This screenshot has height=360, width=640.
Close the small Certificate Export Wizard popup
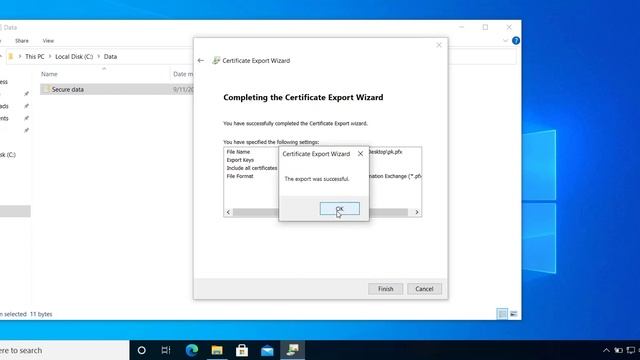coord(360,154)
